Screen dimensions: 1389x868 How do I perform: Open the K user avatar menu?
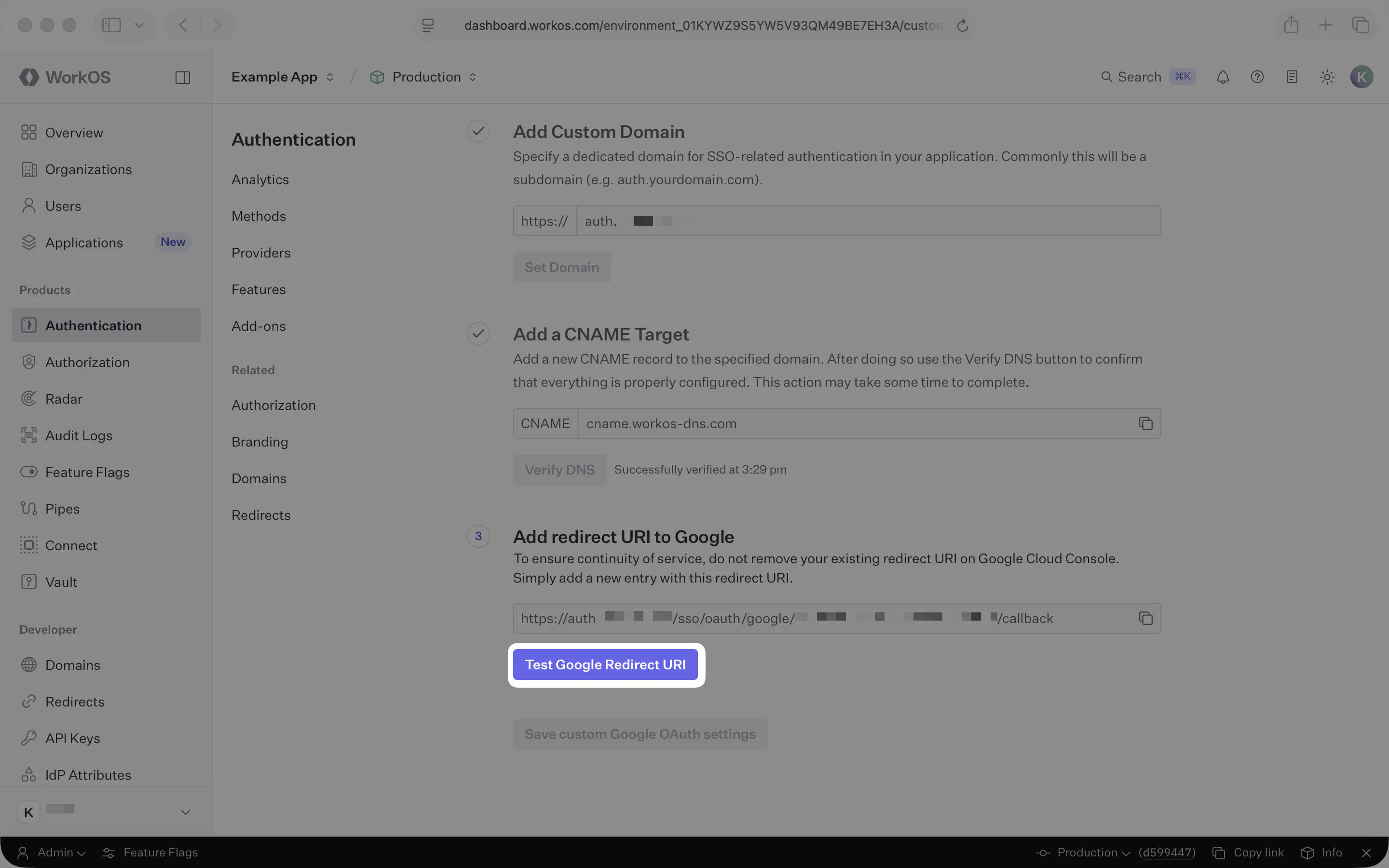click(1362, 77)
